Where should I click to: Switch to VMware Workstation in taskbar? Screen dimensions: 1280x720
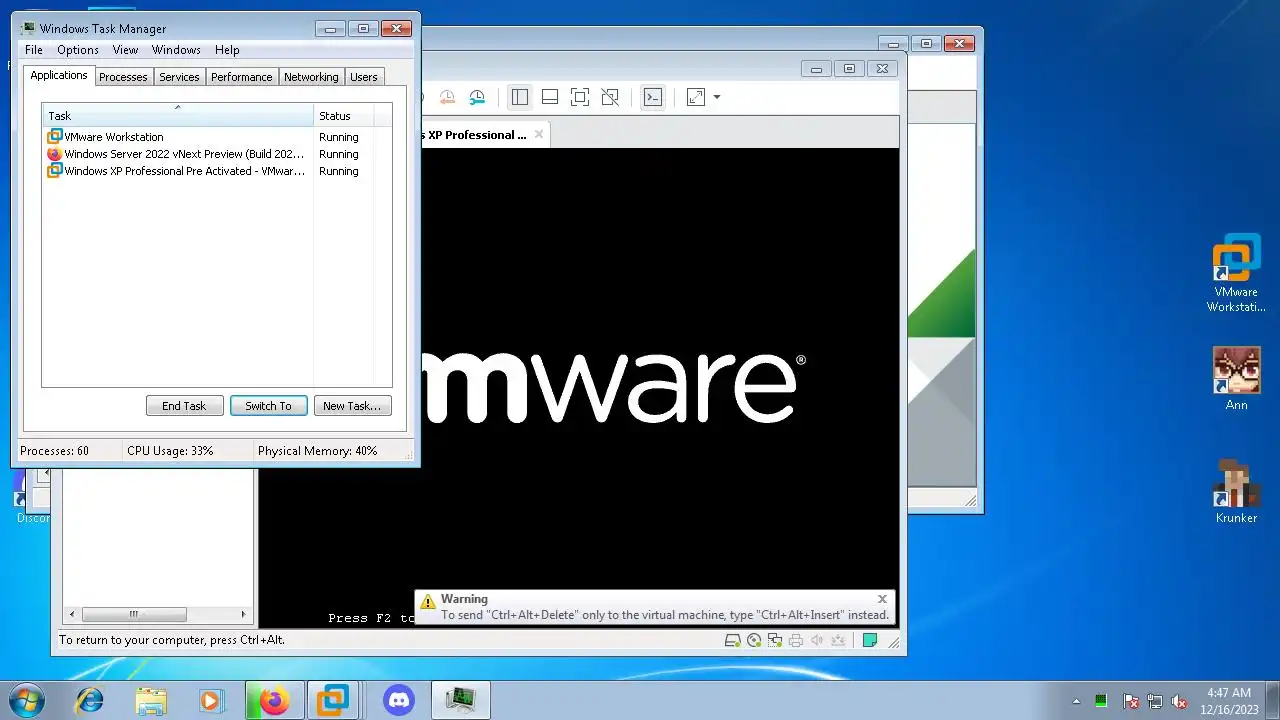click(x=334, y=700)
